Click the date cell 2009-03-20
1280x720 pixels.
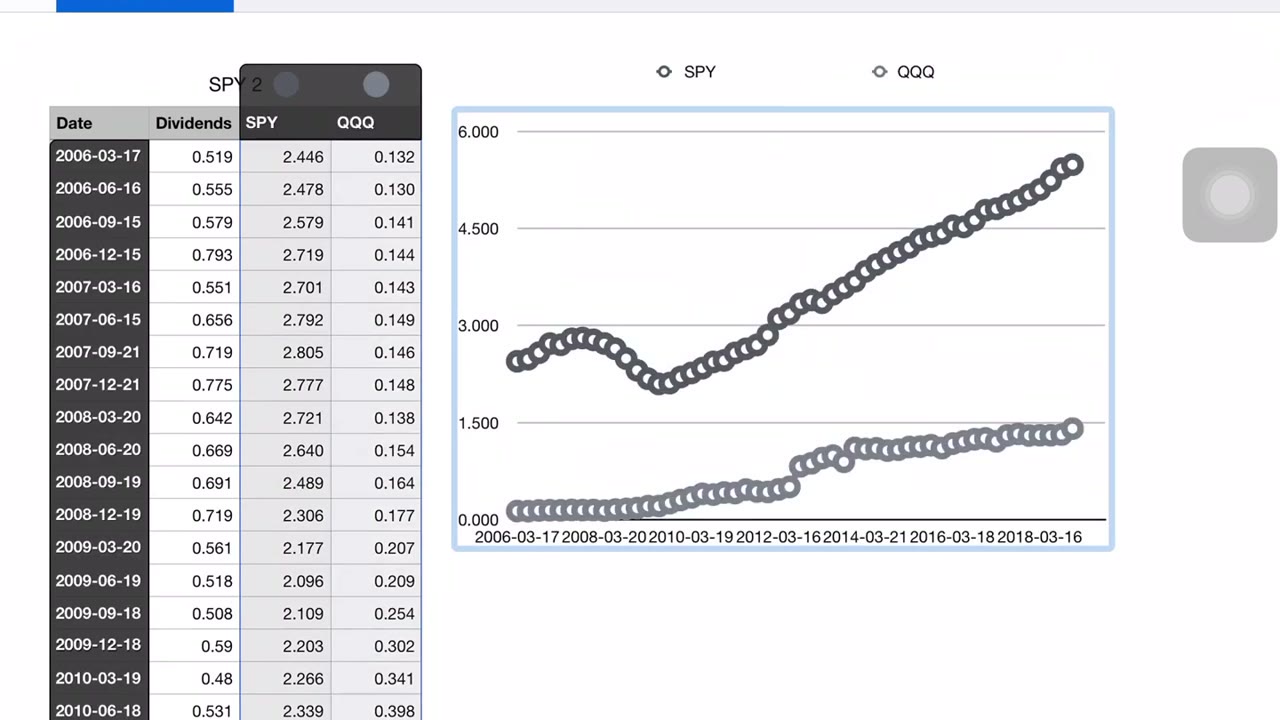[99, 547]
